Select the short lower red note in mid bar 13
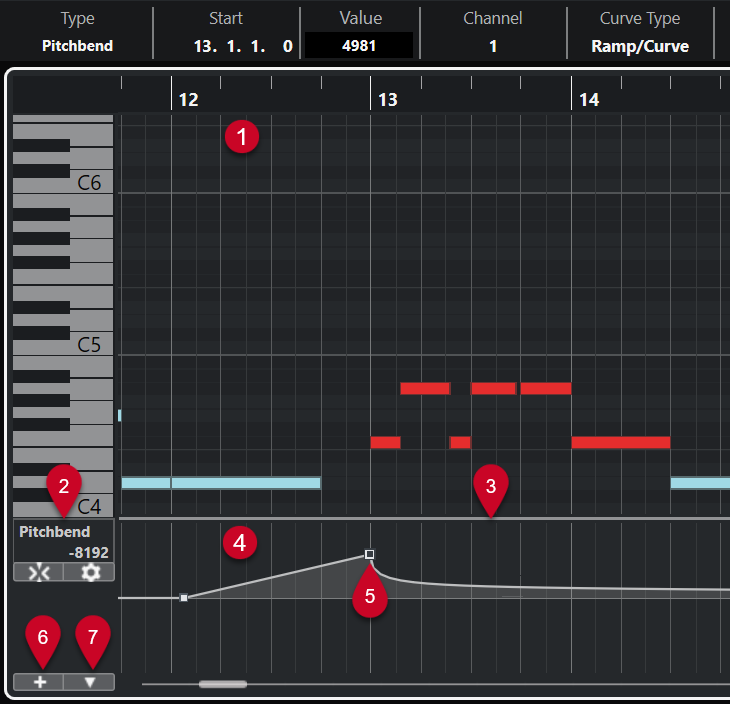The height and width of the screenshot is (704, 730). pyautogui.click(x=460, y=442)
